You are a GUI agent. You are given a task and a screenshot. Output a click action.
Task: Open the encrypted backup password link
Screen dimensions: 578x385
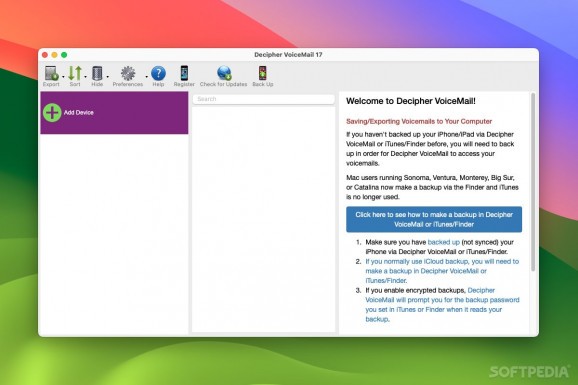coord(442,305)
